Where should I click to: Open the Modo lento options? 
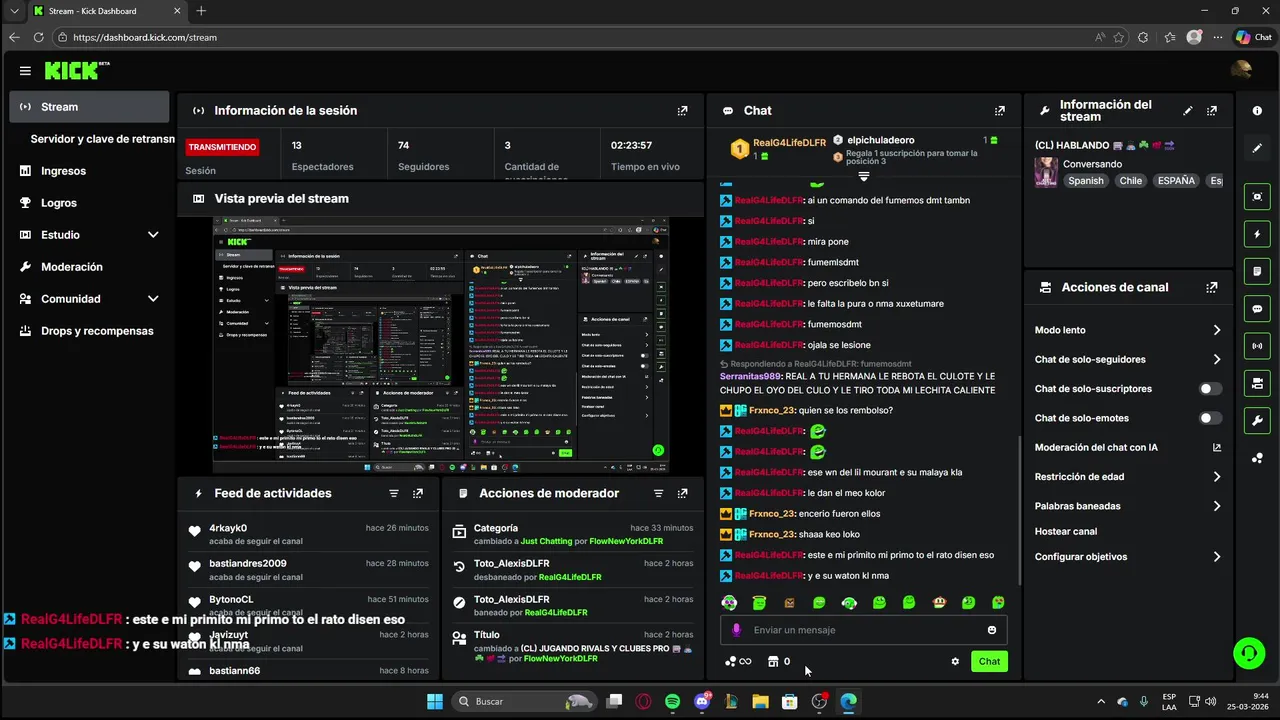click(x=1127, y=330)
